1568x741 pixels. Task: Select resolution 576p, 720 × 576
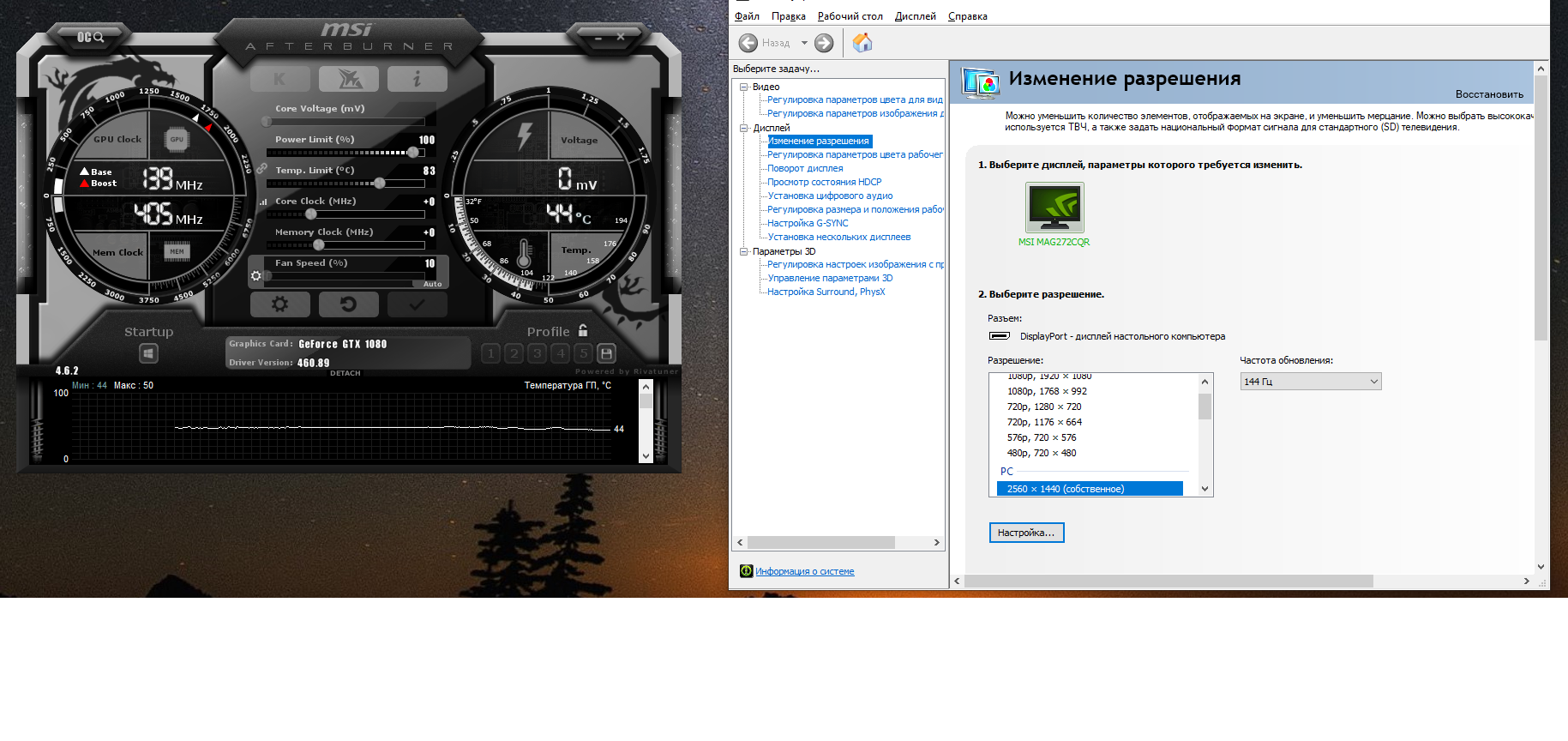[1042, 437]
